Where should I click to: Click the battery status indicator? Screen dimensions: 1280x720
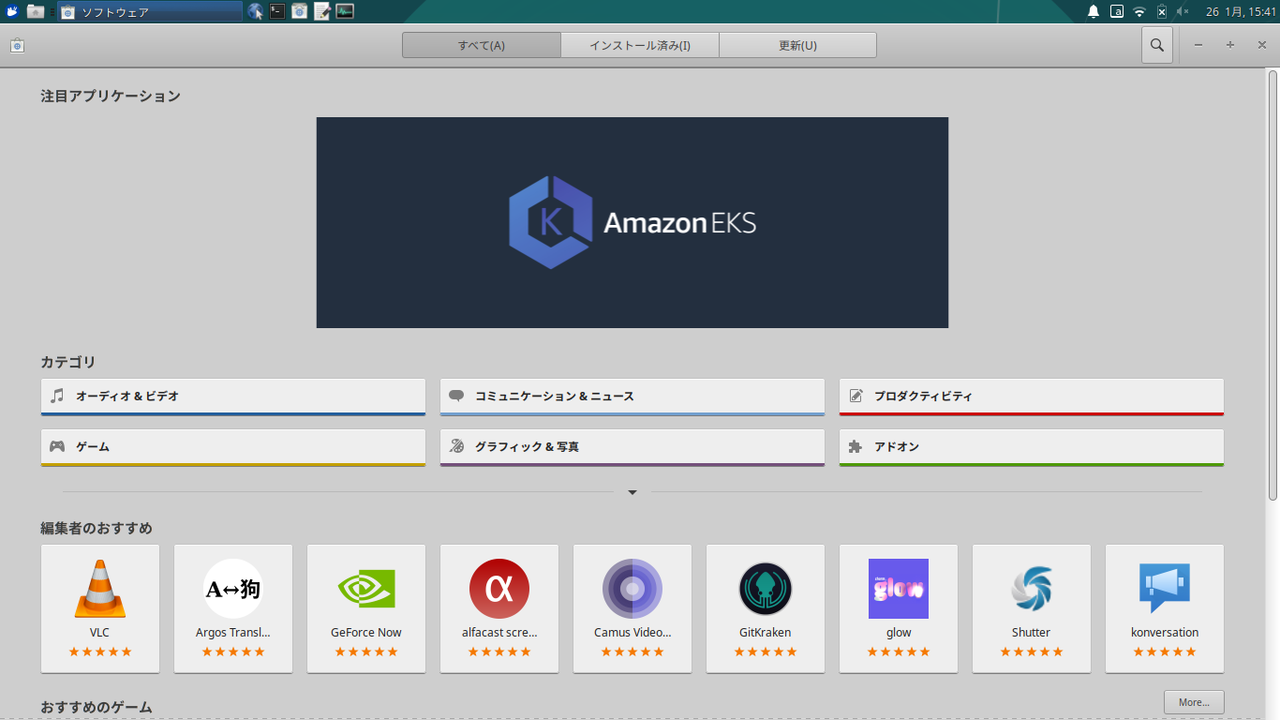[x=1162, y=12]
